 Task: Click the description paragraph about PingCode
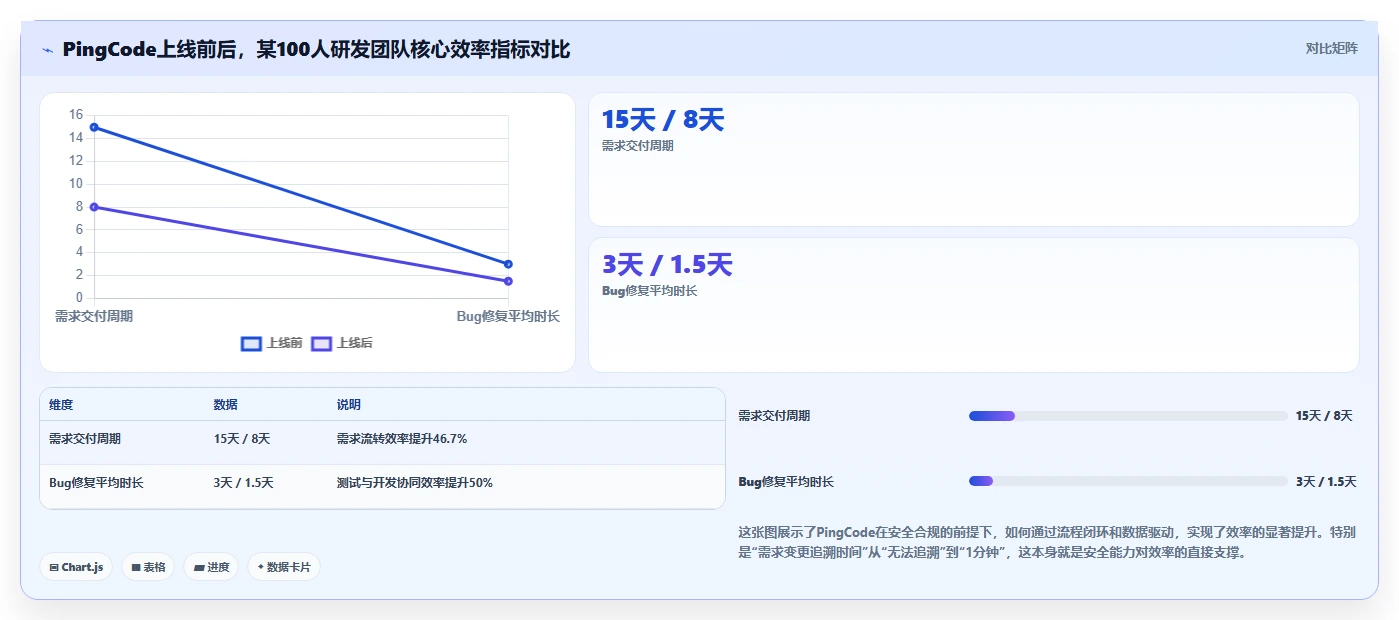(1047, 542)
